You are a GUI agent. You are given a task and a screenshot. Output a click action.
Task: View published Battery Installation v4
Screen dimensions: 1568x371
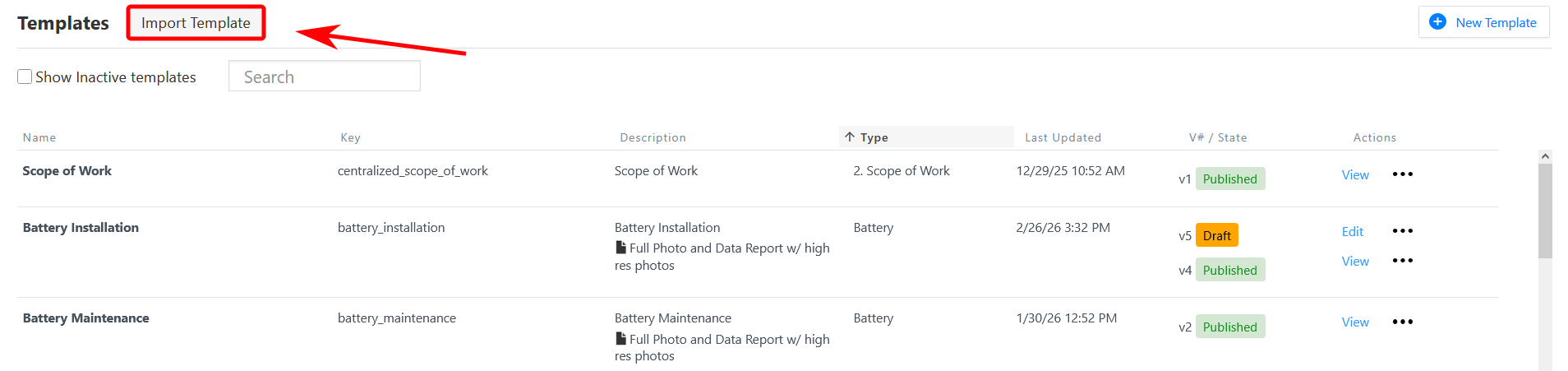(1354, 261)
